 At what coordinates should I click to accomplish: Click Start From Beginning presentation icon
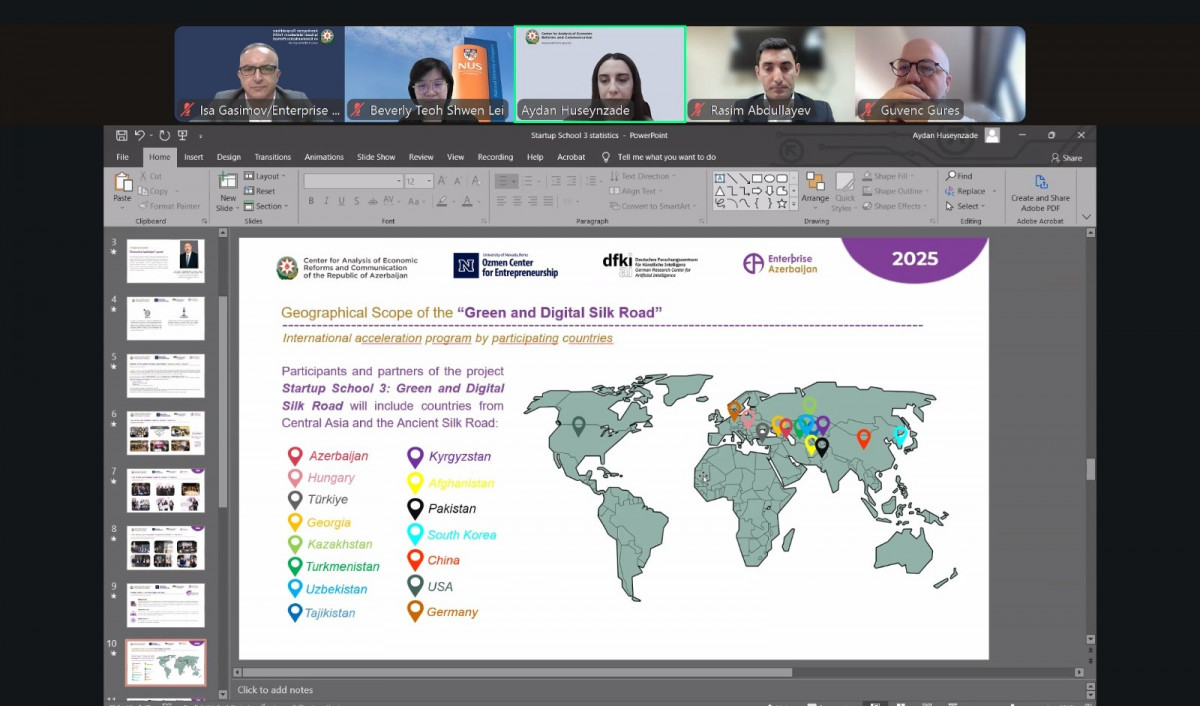[183, 135]
